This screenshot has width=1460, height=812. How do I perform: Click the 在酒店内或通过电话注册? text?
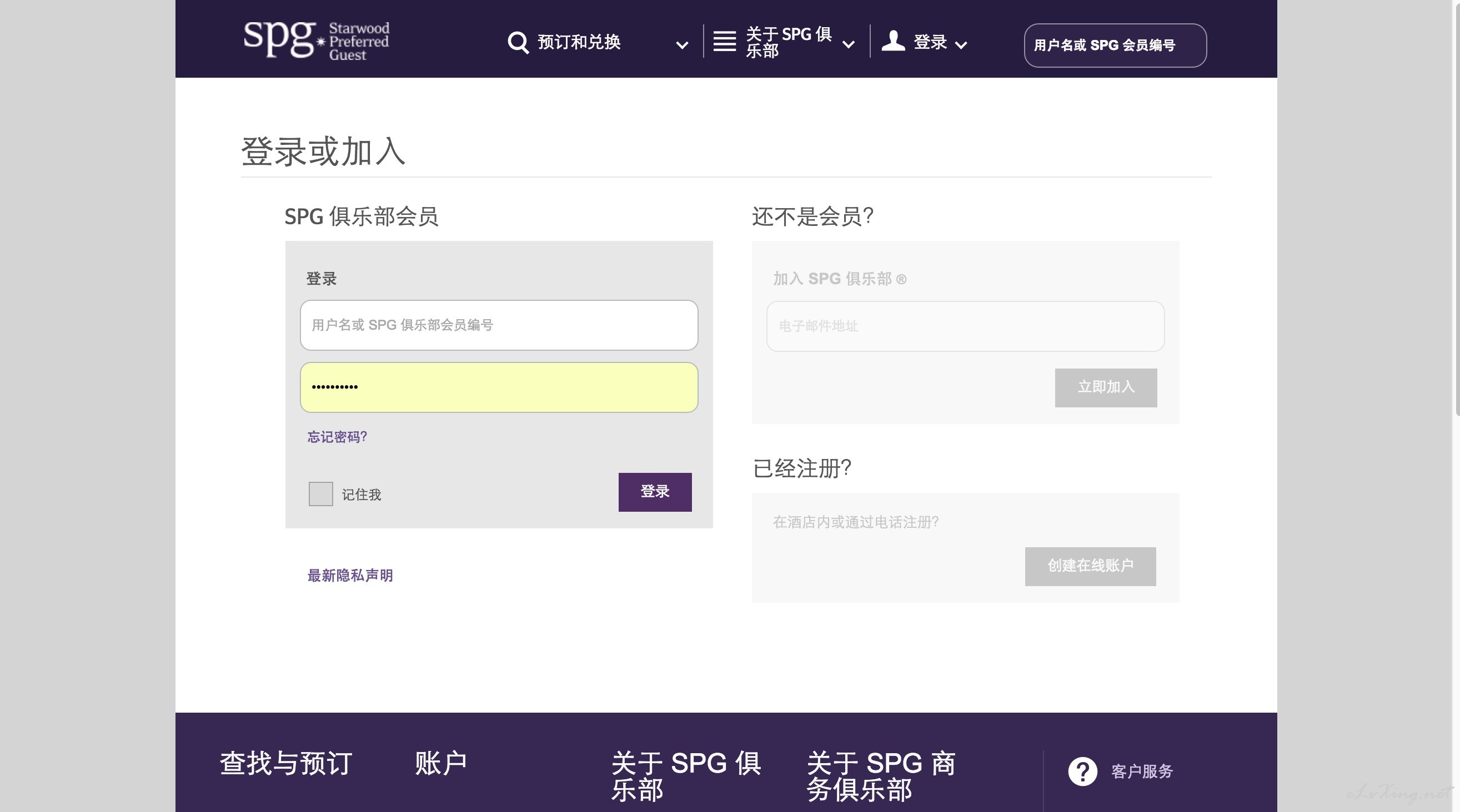(x=856, y=522)
